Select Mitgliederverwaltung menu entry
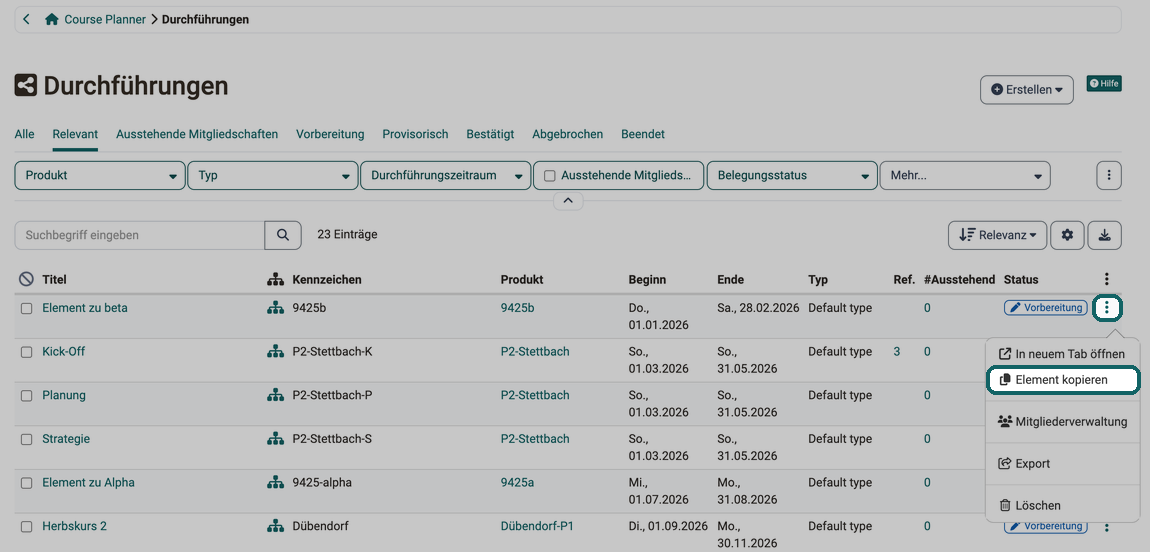Screen dimensions: 1150x552 tap(1062, 422)
